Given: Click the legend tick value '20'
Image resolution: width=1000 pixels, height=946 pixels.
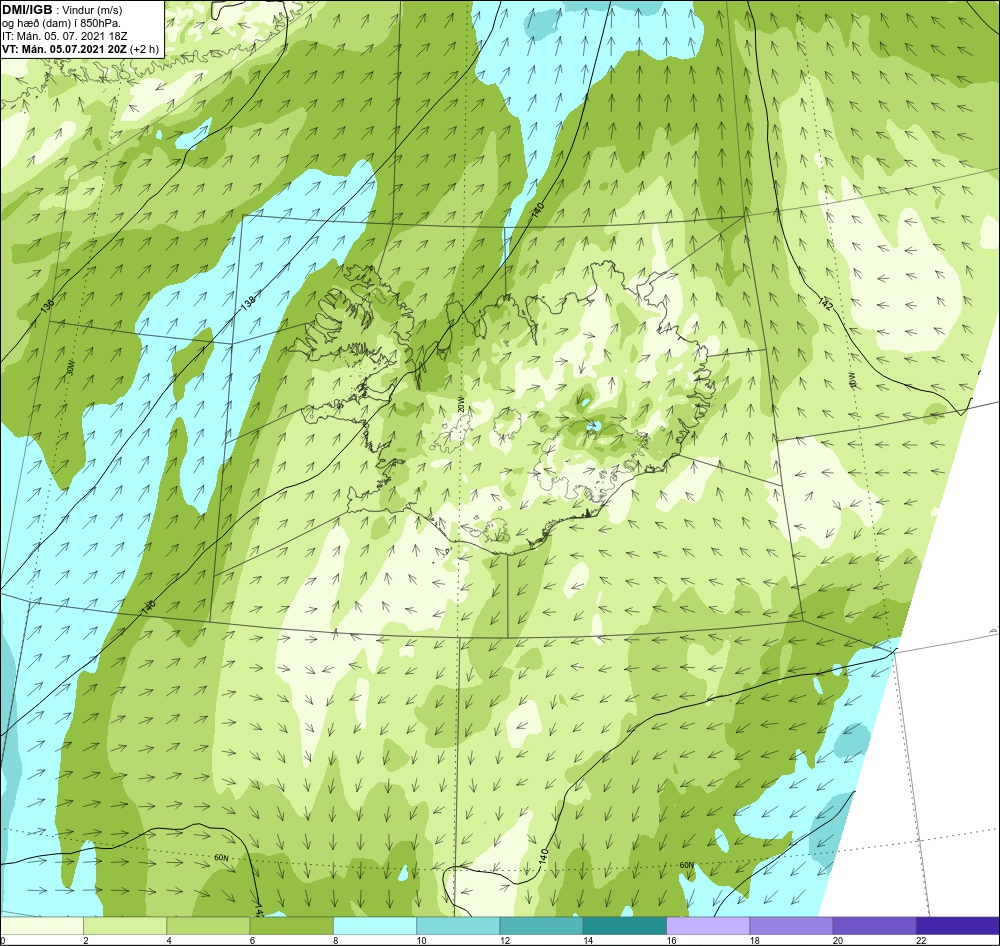Looking at the screenshot, I should click(x=837, y=940).
